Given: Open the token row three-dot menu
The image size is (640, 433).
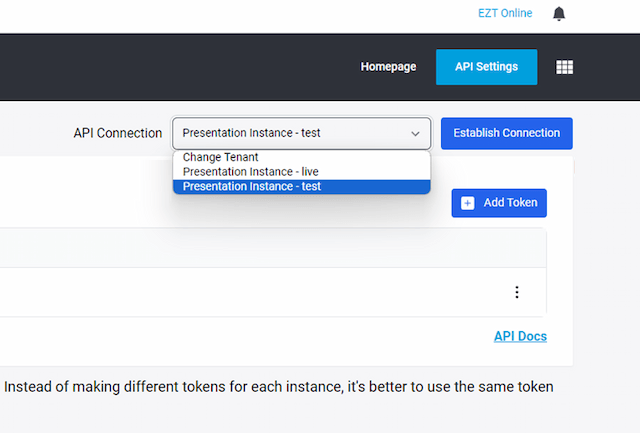Looking at the screenshot, I should pos(517,292).
